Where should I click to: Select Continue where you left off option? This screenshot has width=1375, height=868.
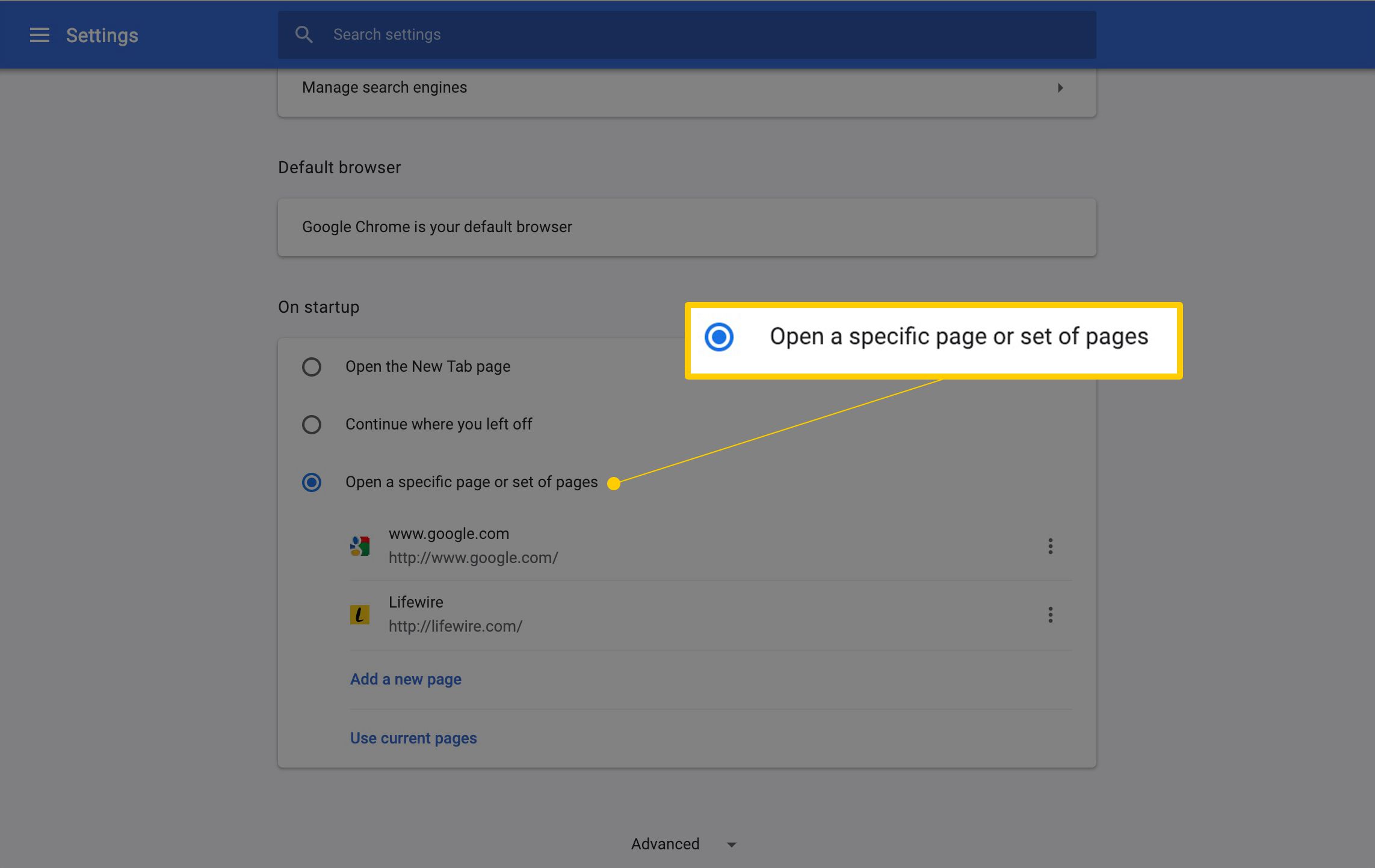312,423
